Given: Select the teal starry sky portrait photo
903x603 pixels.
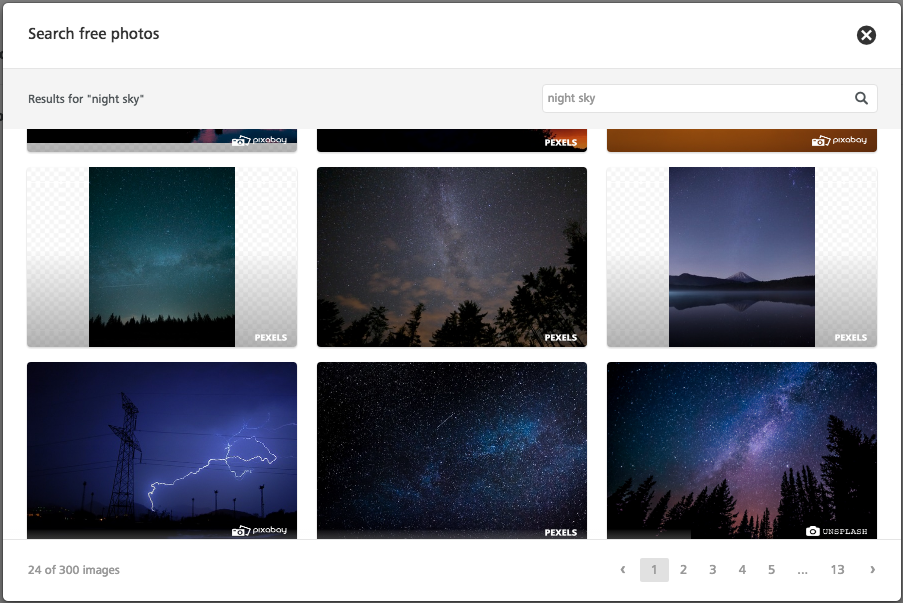Looking at the screenshot, I should point(162,257).
